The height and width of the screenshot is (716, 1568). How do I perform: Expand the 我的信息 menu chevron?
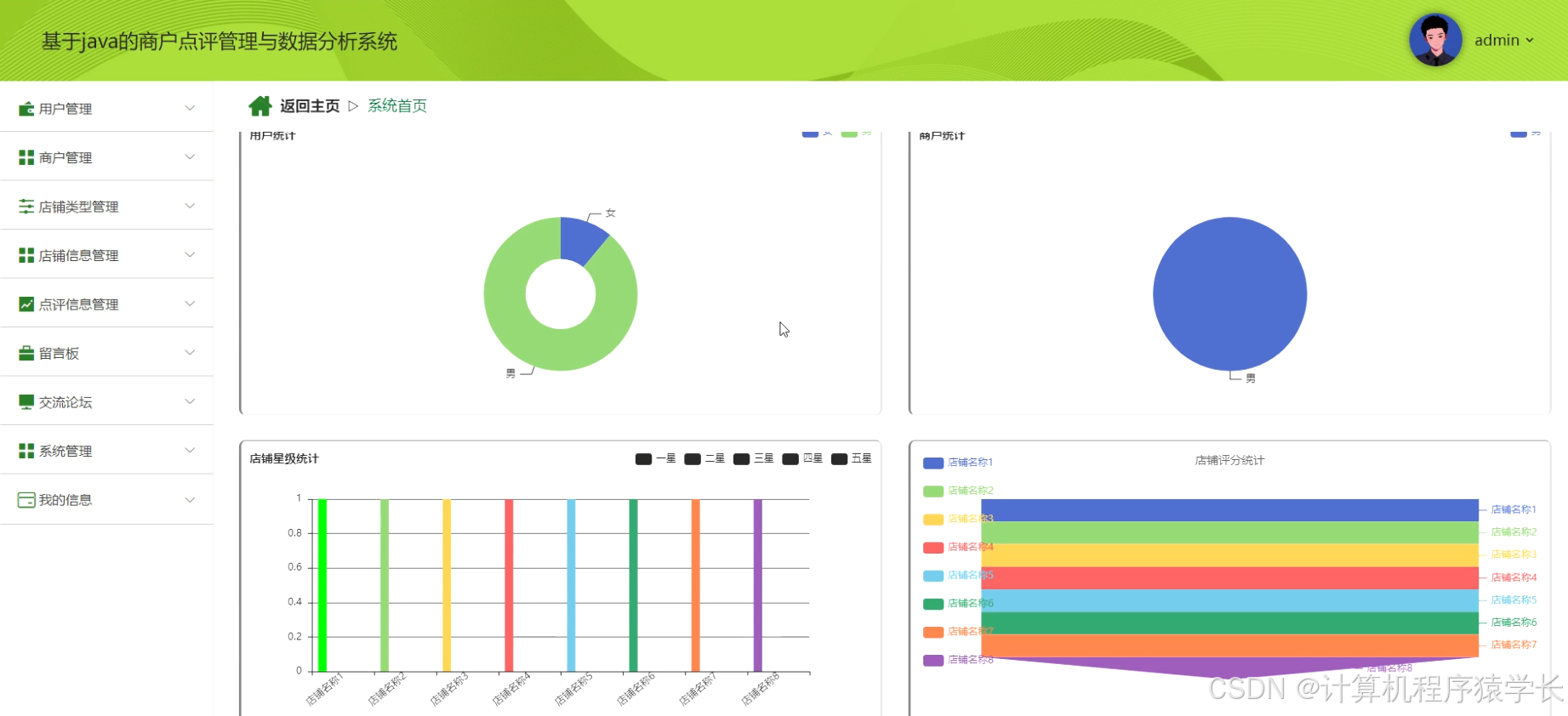[190, 499]
